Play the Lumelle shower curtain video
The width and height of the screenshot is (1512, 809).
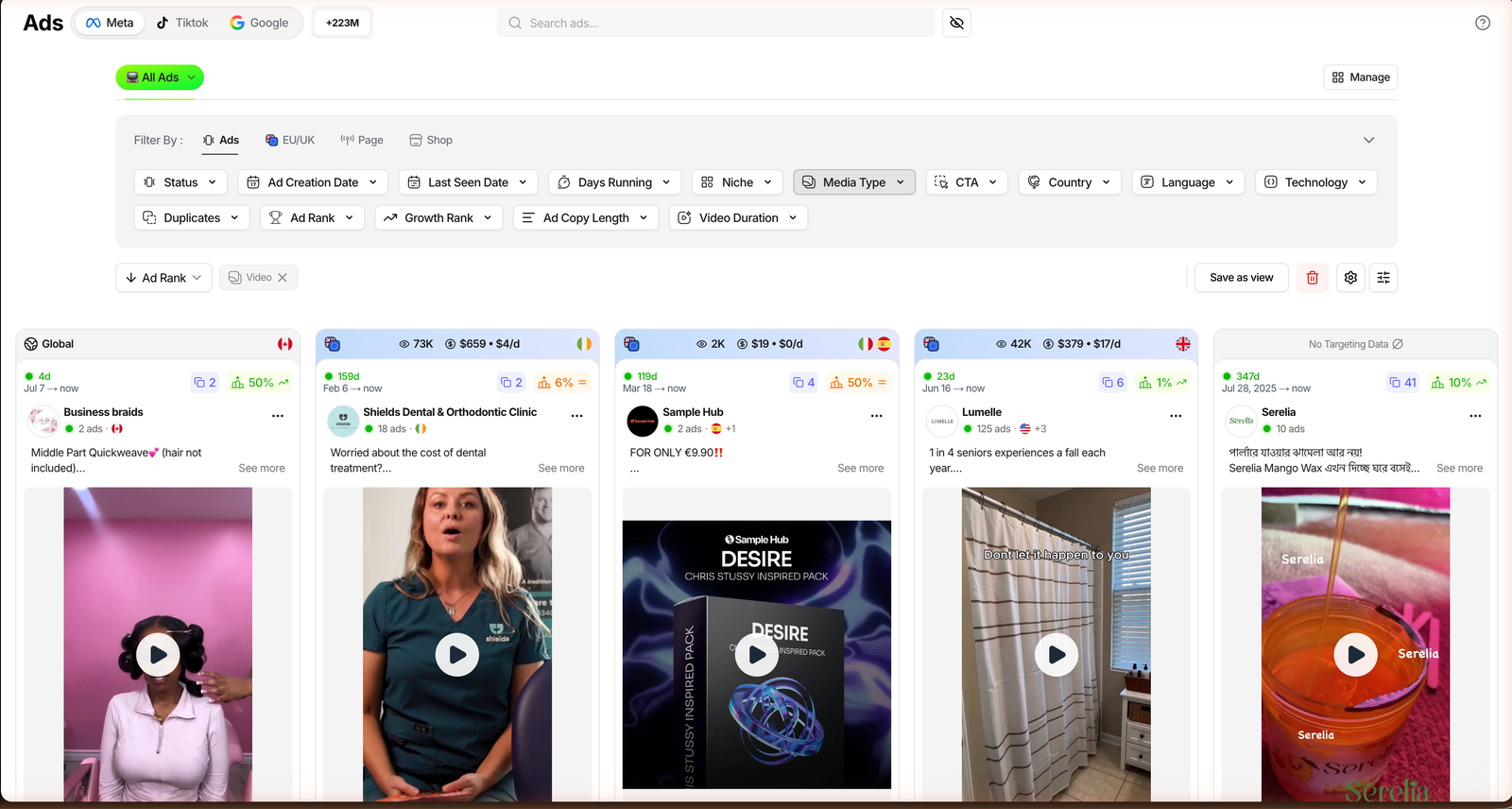[x=1057, y=654]
